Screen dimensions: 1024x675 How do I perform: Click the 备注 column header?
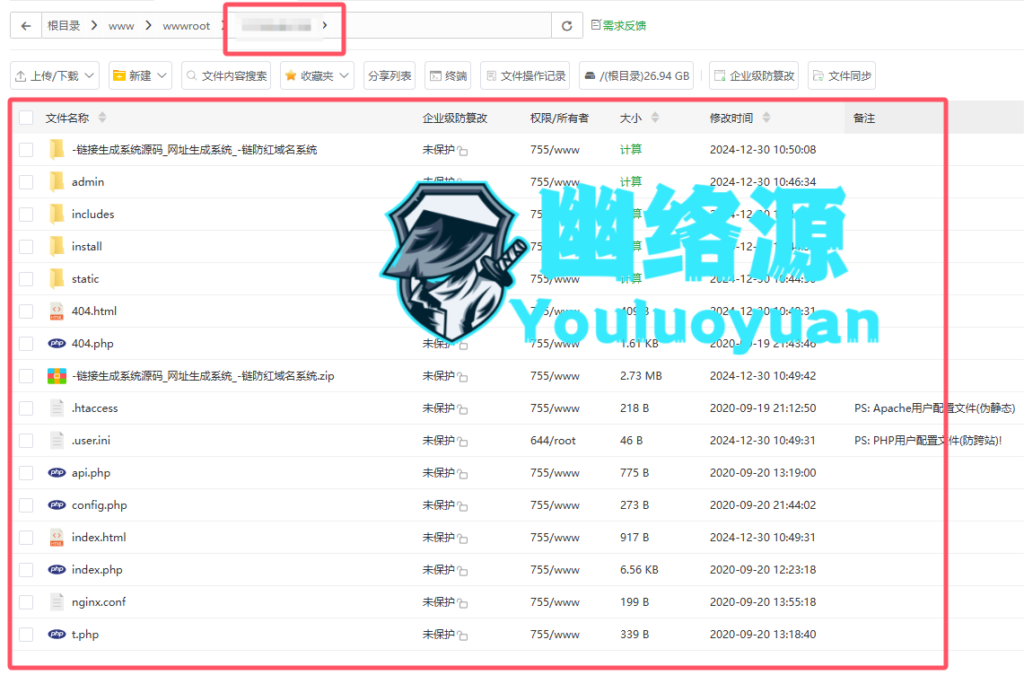point(863,118)
